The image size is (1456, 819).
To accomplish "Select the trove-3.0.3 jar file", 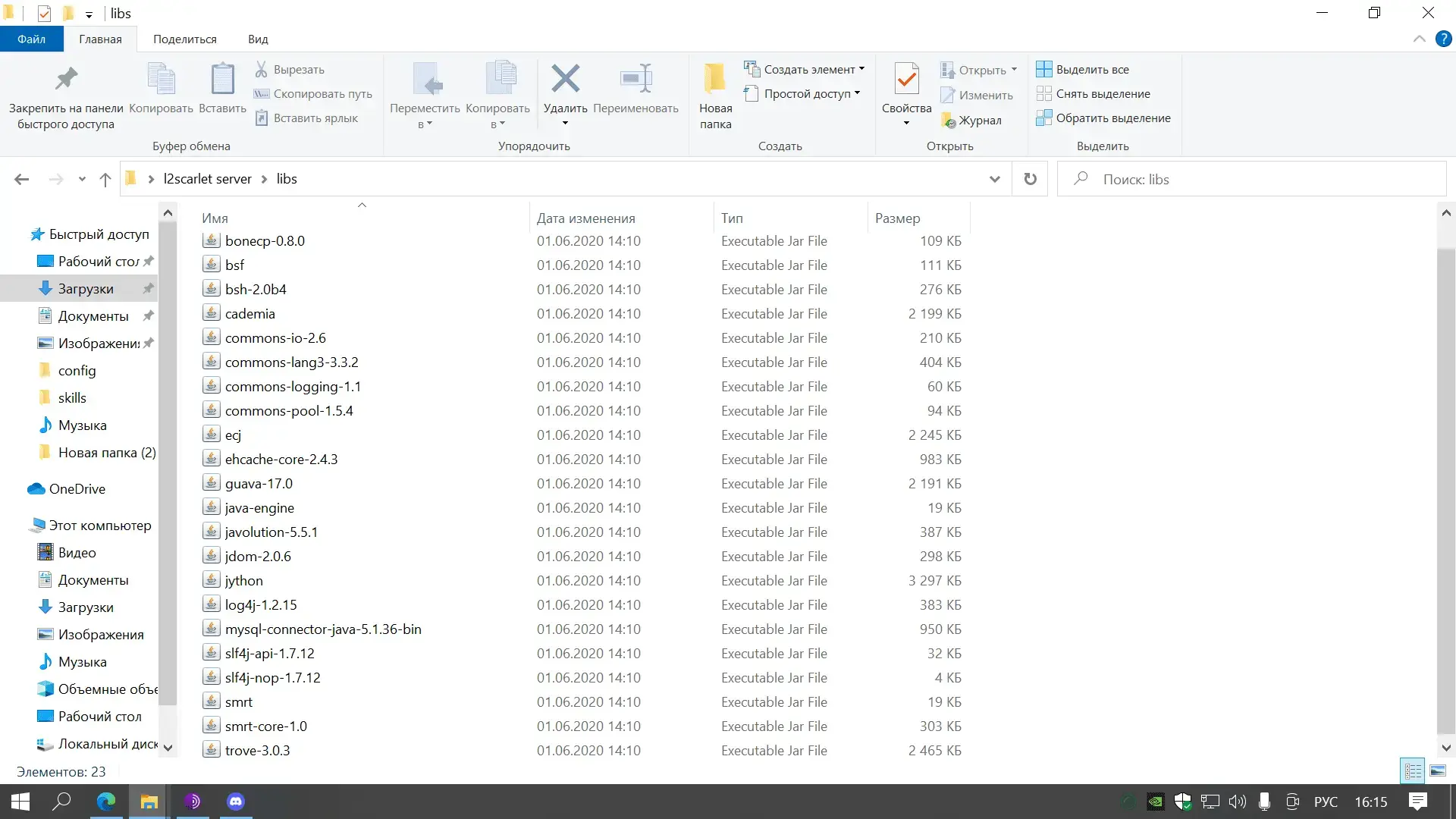I will tap(257, 750).
